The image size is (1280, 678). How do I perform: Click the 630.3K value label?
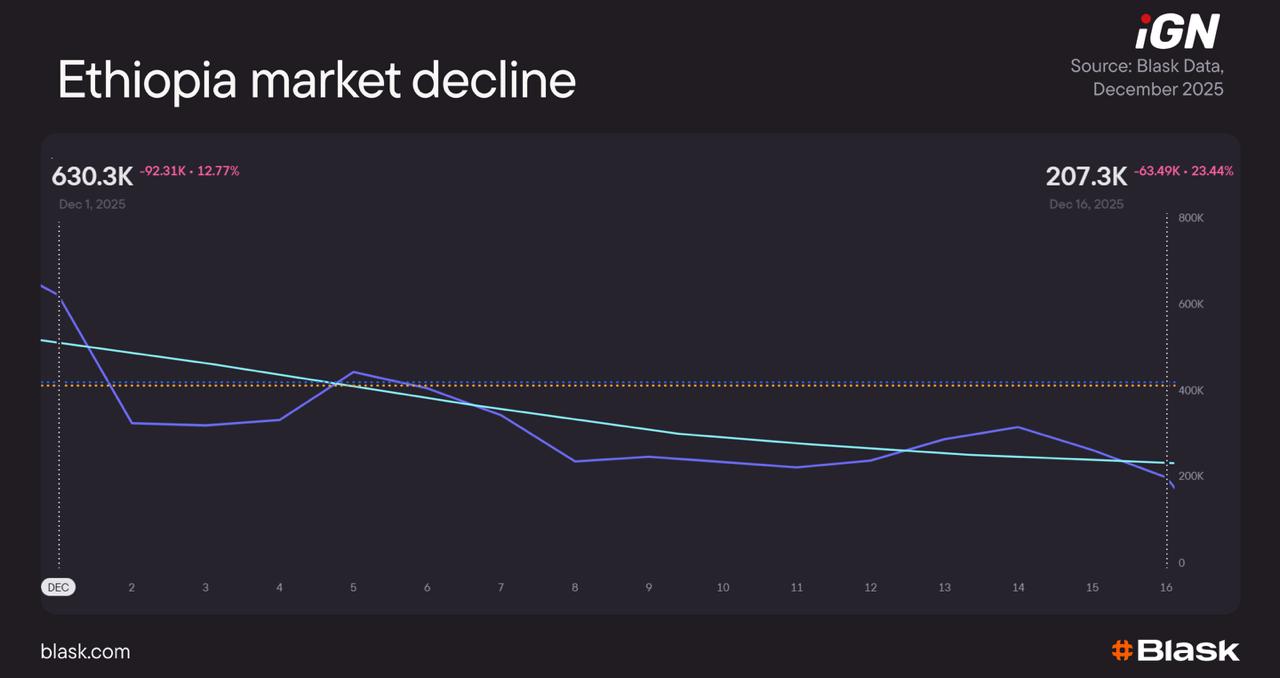pos(93,177)
